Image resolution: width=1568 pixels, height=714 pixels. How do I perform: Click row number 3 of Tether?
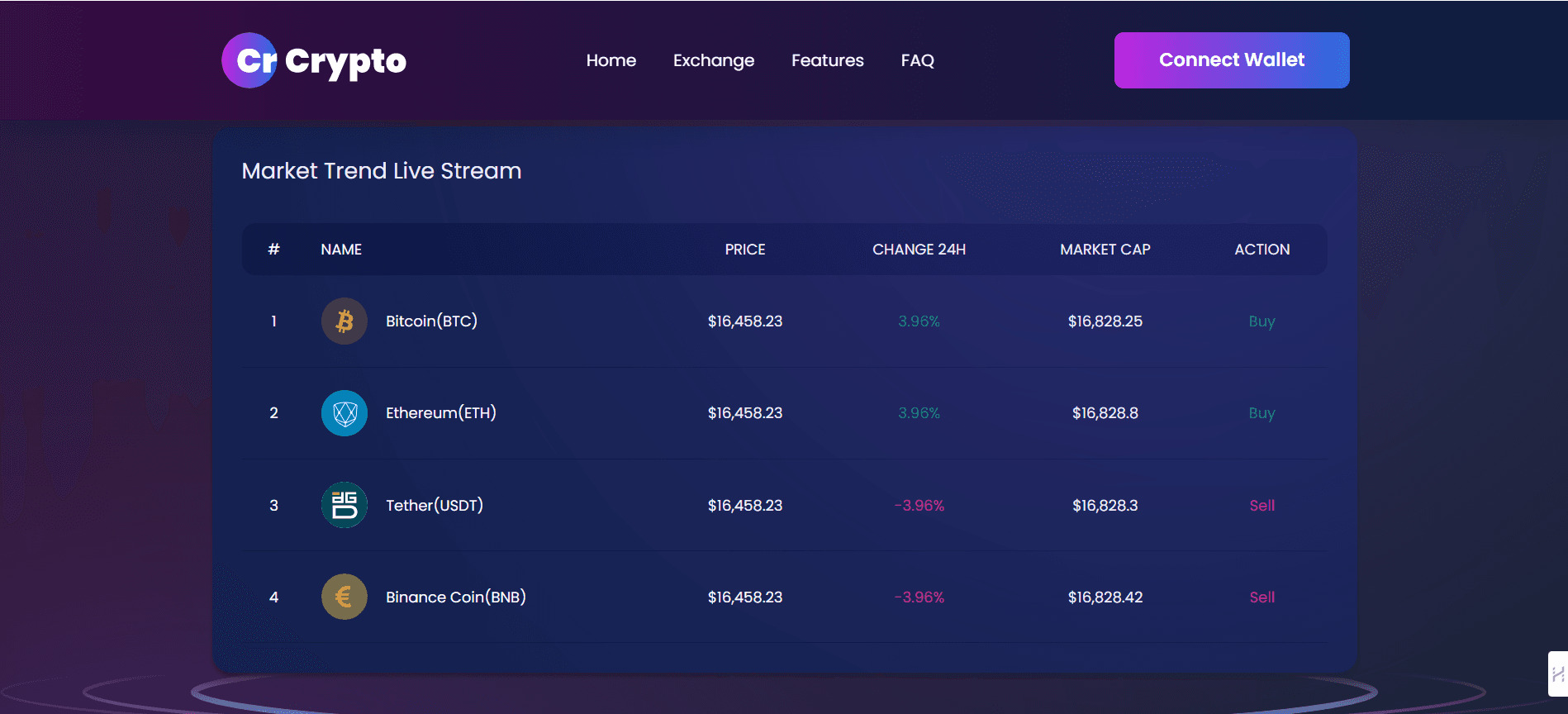pos(273,505)
